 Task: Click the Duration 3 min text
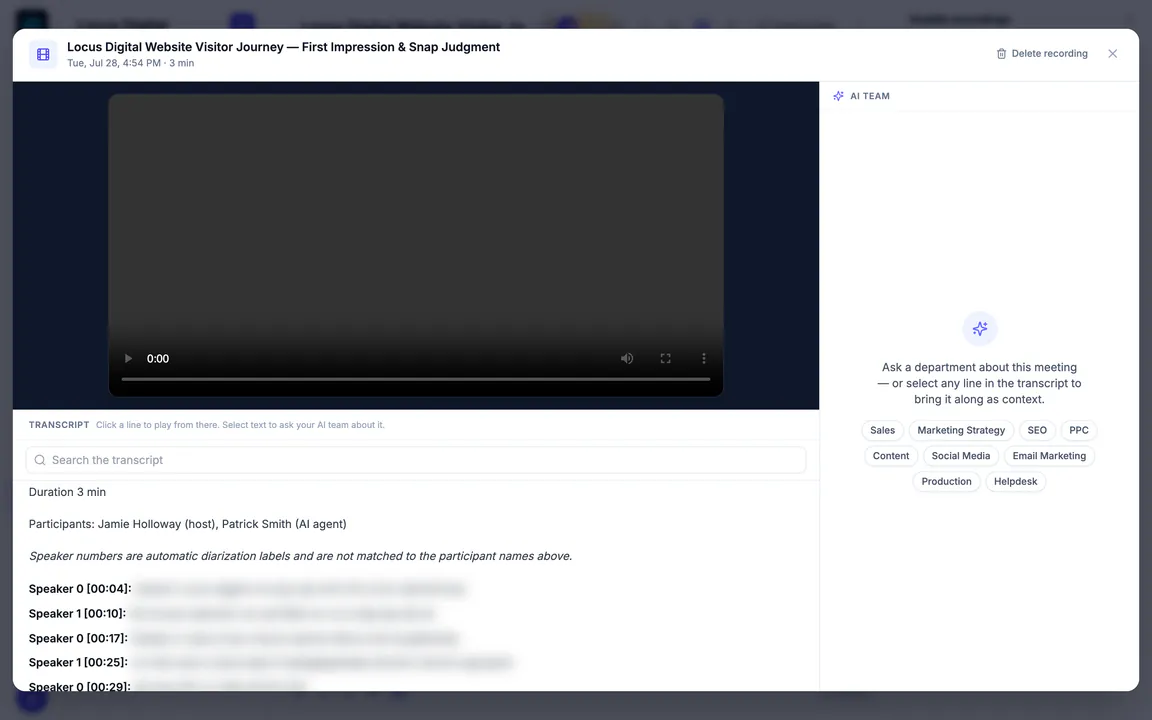67,492
